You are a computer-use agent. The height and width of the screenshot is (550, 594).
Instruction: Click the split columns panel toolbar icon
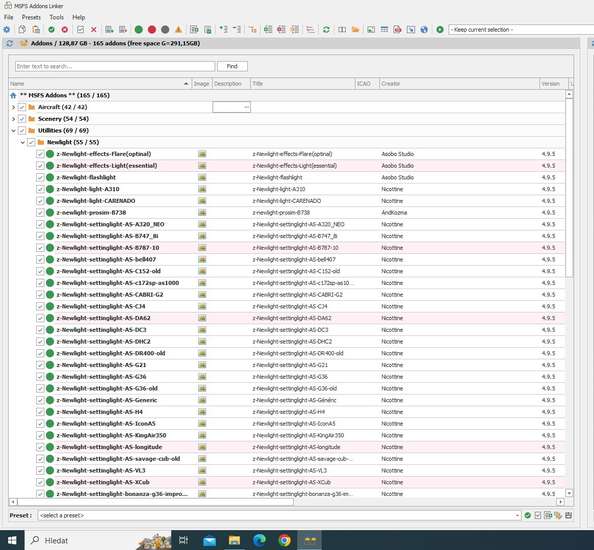coord(342,30)
